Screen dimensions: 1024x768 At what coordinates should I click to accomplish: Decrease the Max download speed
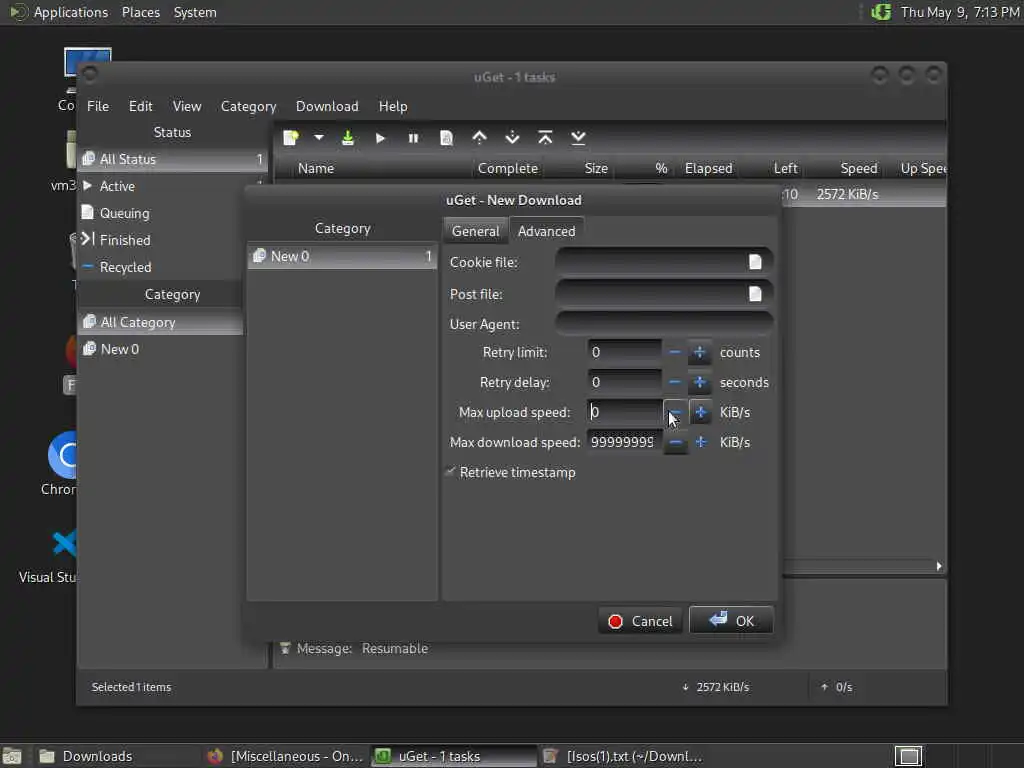(675, 442)
